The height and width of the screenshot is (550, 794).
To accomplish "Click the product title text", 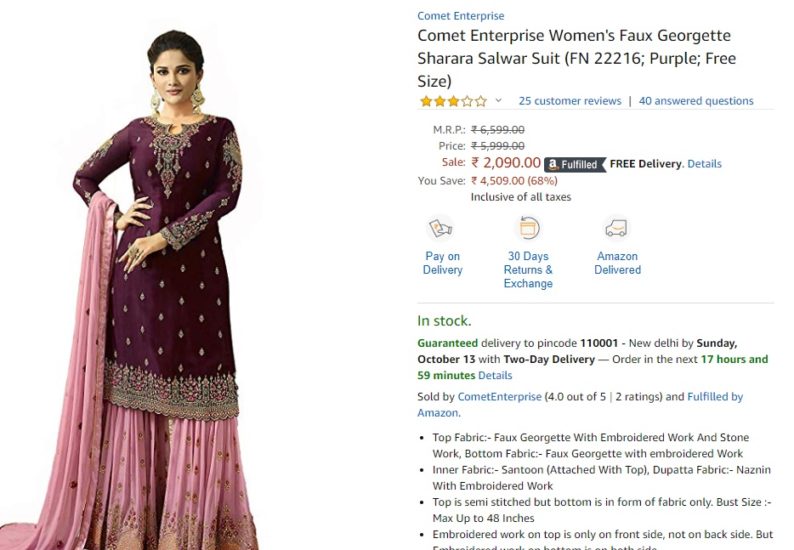I will click(x=576, y=58).
